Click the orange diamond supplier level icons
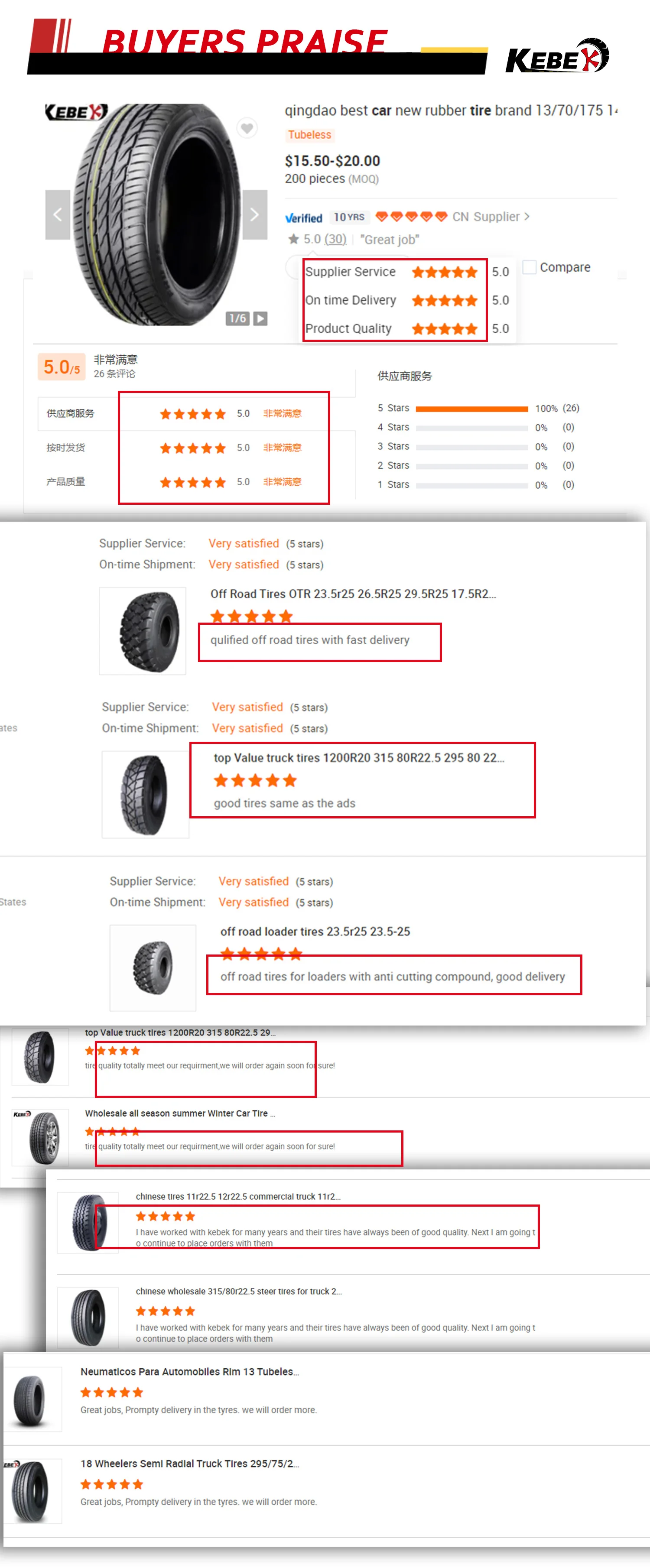The image size is (650, 1568). (411, 216)
